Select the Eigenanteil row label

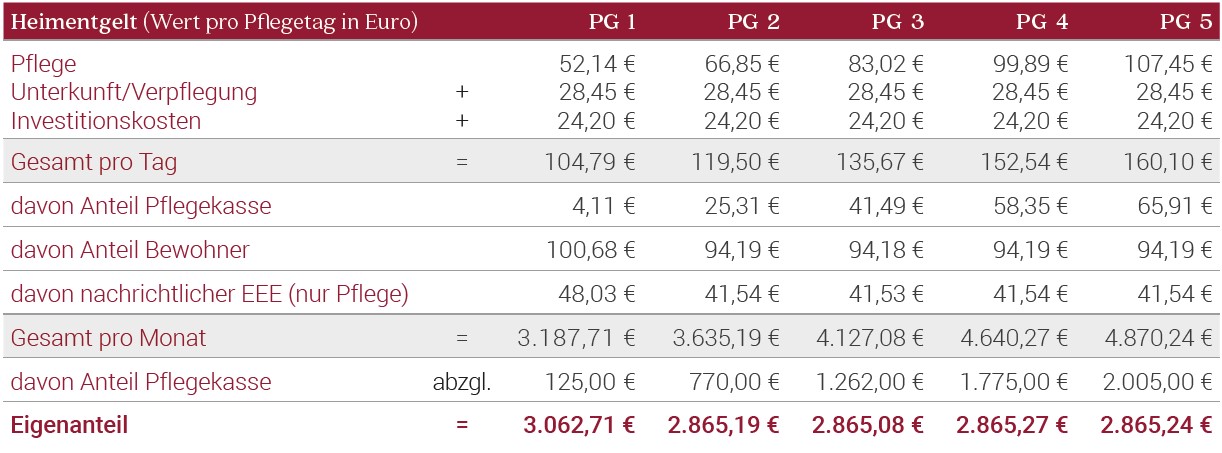69,425
